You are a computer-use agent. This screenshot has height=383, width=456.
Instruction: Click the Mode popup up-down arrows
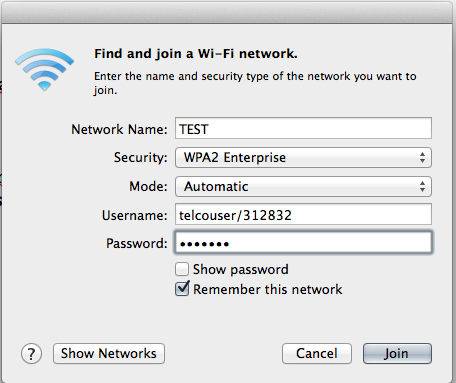pyautogui.click(x=422, y=186)
